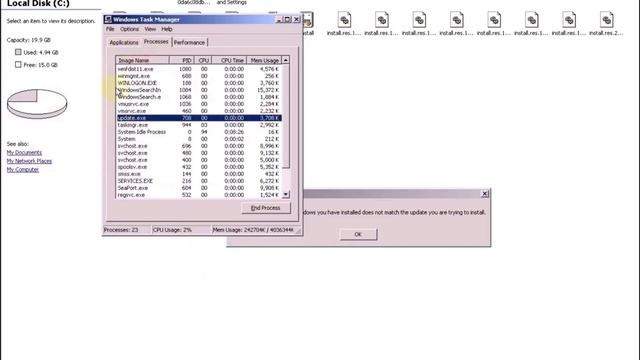
Task: Sort processes by the PID column header
Action: click(x=181, y=60)
